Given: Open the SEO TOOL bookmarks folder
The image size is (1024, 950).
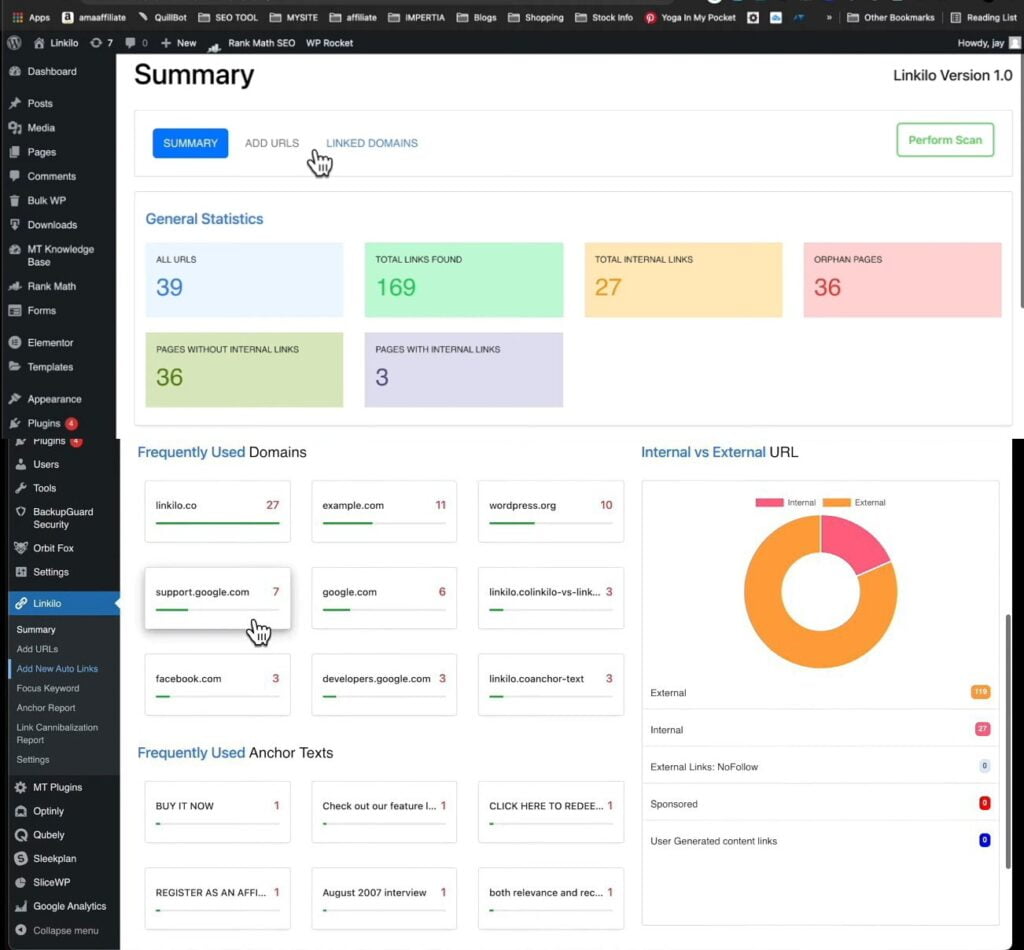Looking at the screenshot, I should (228, 18).
